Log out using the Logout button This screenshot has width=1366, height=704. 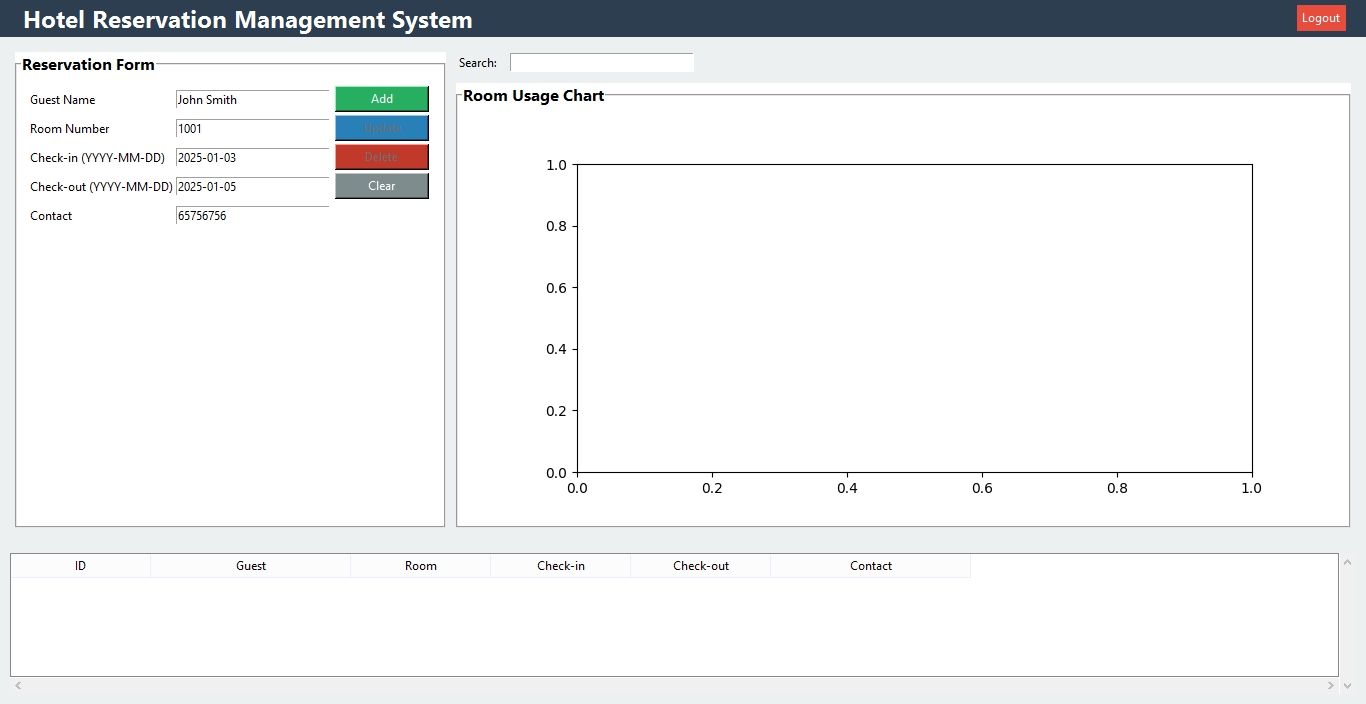[x=1320, y=18]
